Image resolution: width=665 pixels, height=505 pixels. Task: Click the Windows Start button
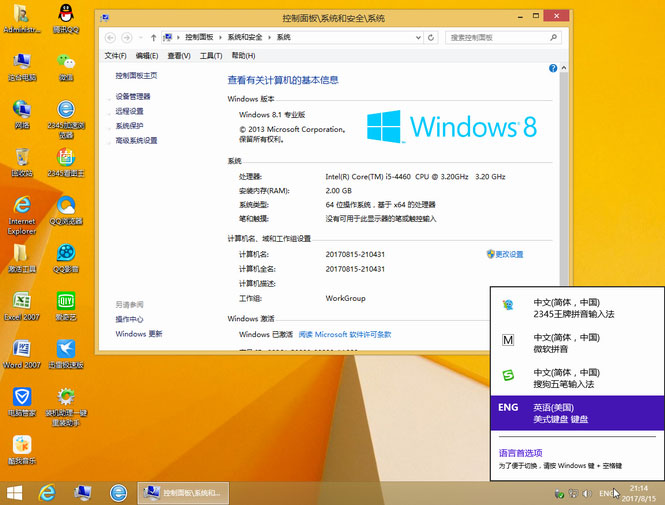pyautogui.click(x=15, y=493)
